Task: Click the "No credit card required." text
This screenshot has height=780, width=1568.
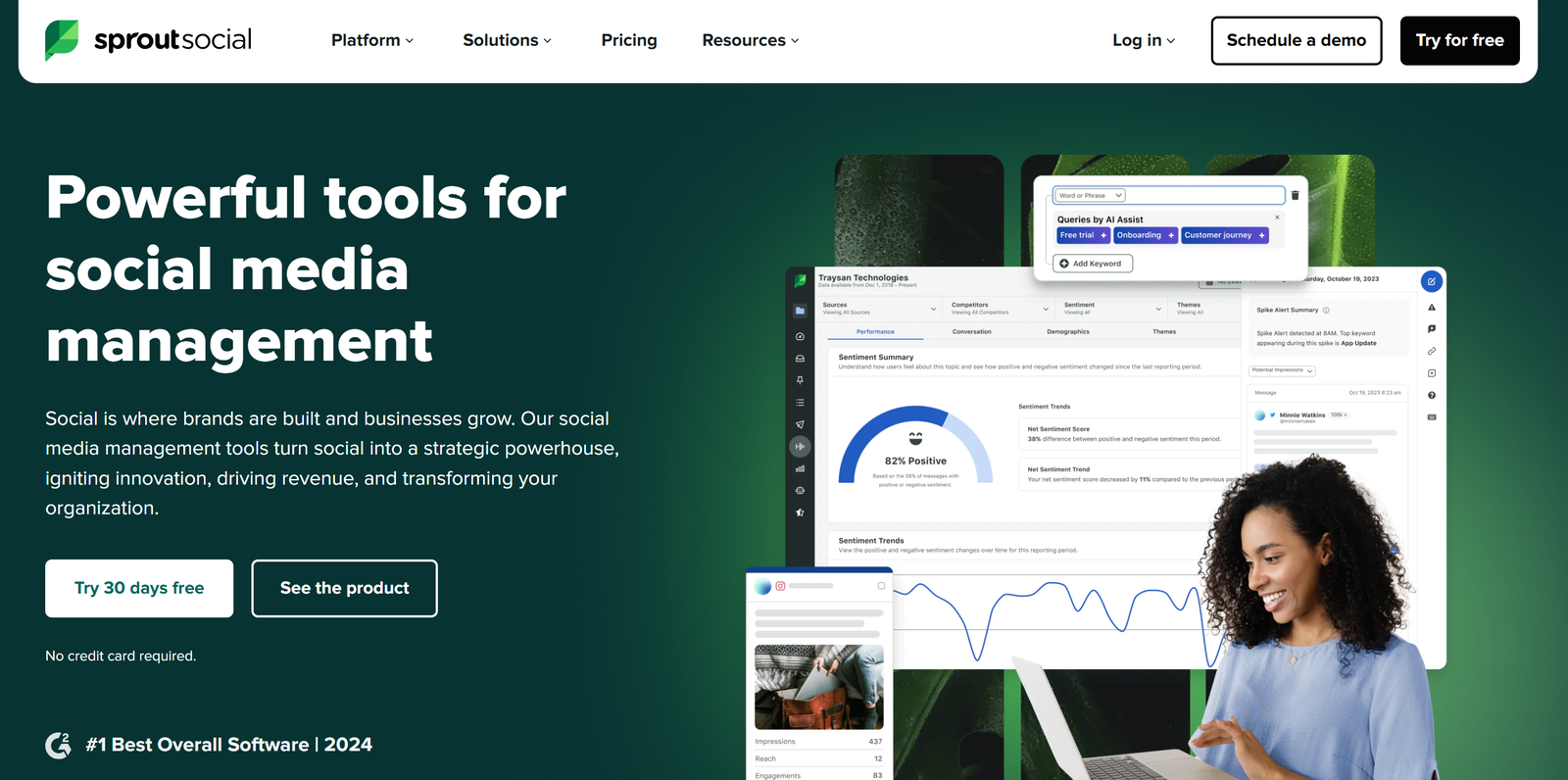Action: (121, 656)
